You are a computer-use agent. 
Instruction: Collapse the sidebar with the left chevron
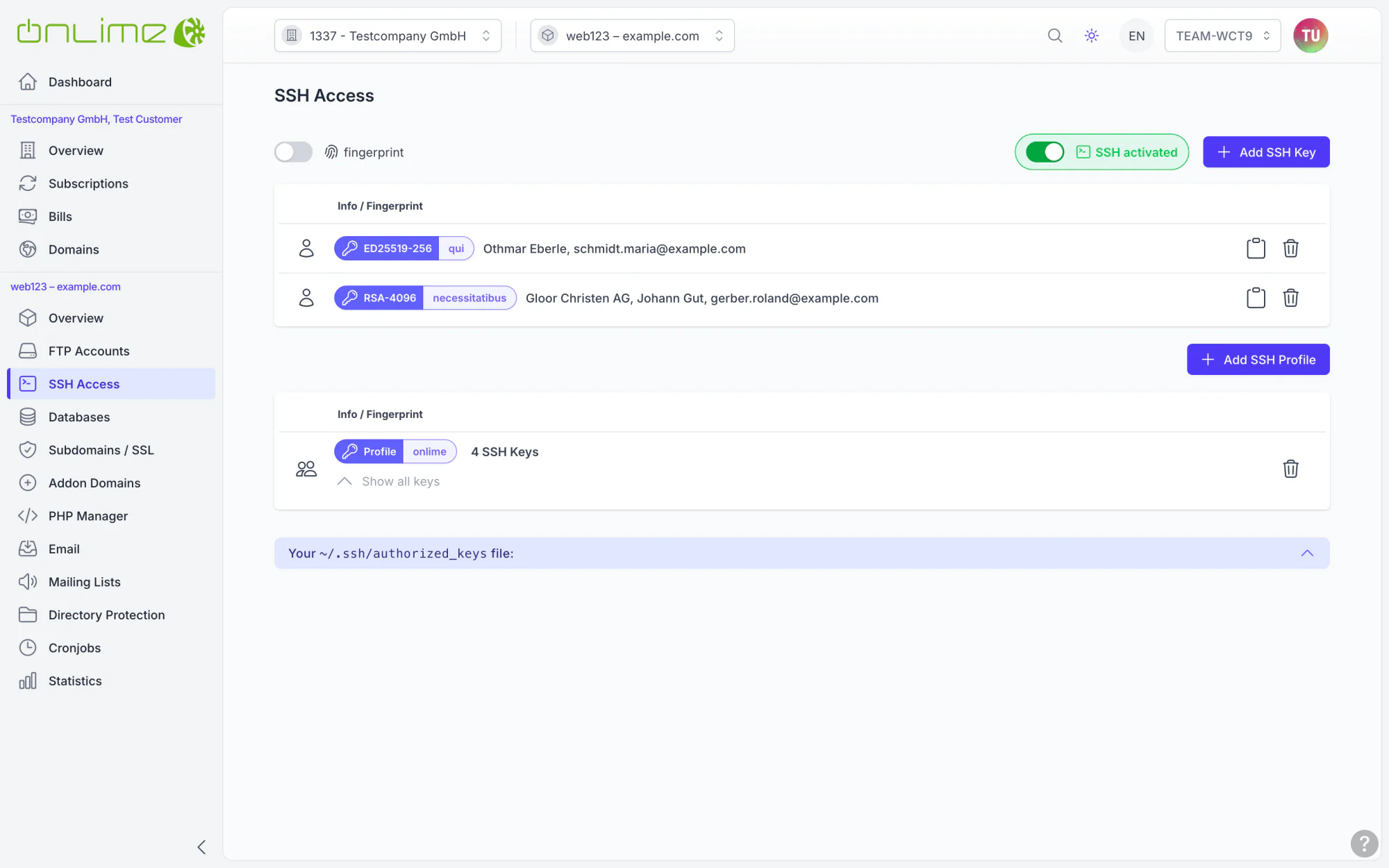click(201, 847)
